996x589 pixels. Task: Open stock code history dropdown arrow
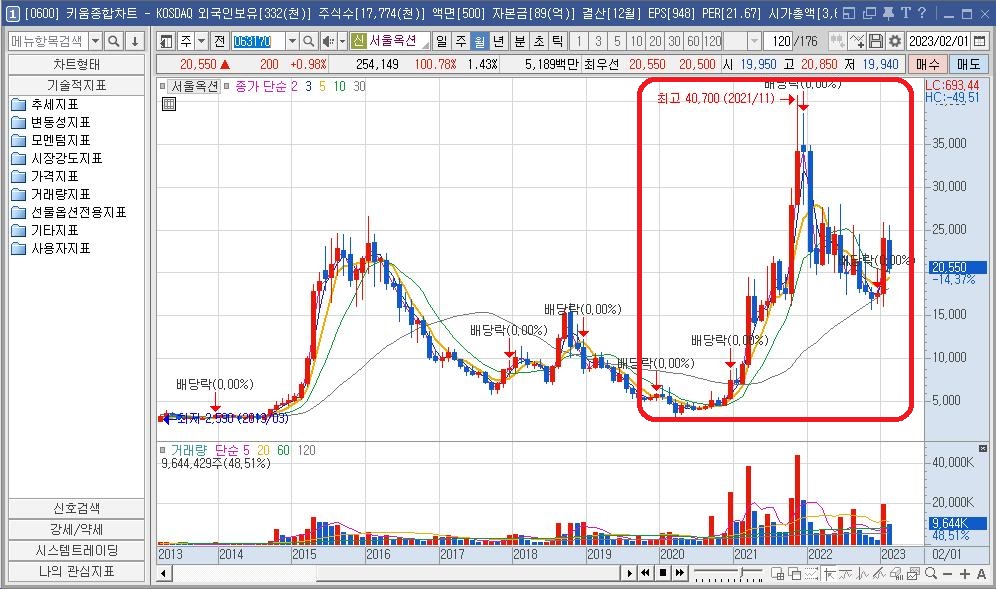tap(292, 42)
